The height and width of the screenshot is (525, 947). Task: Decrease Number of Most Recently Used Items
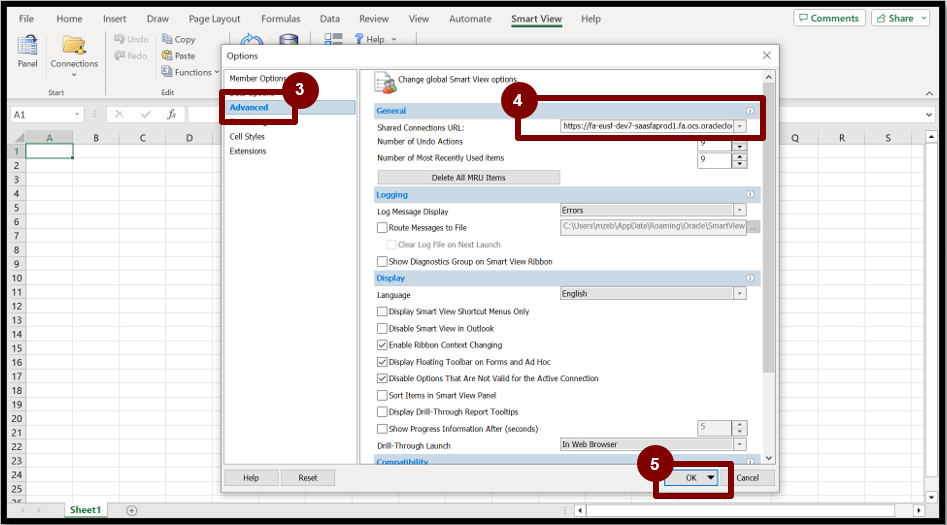tap(739, 164)
